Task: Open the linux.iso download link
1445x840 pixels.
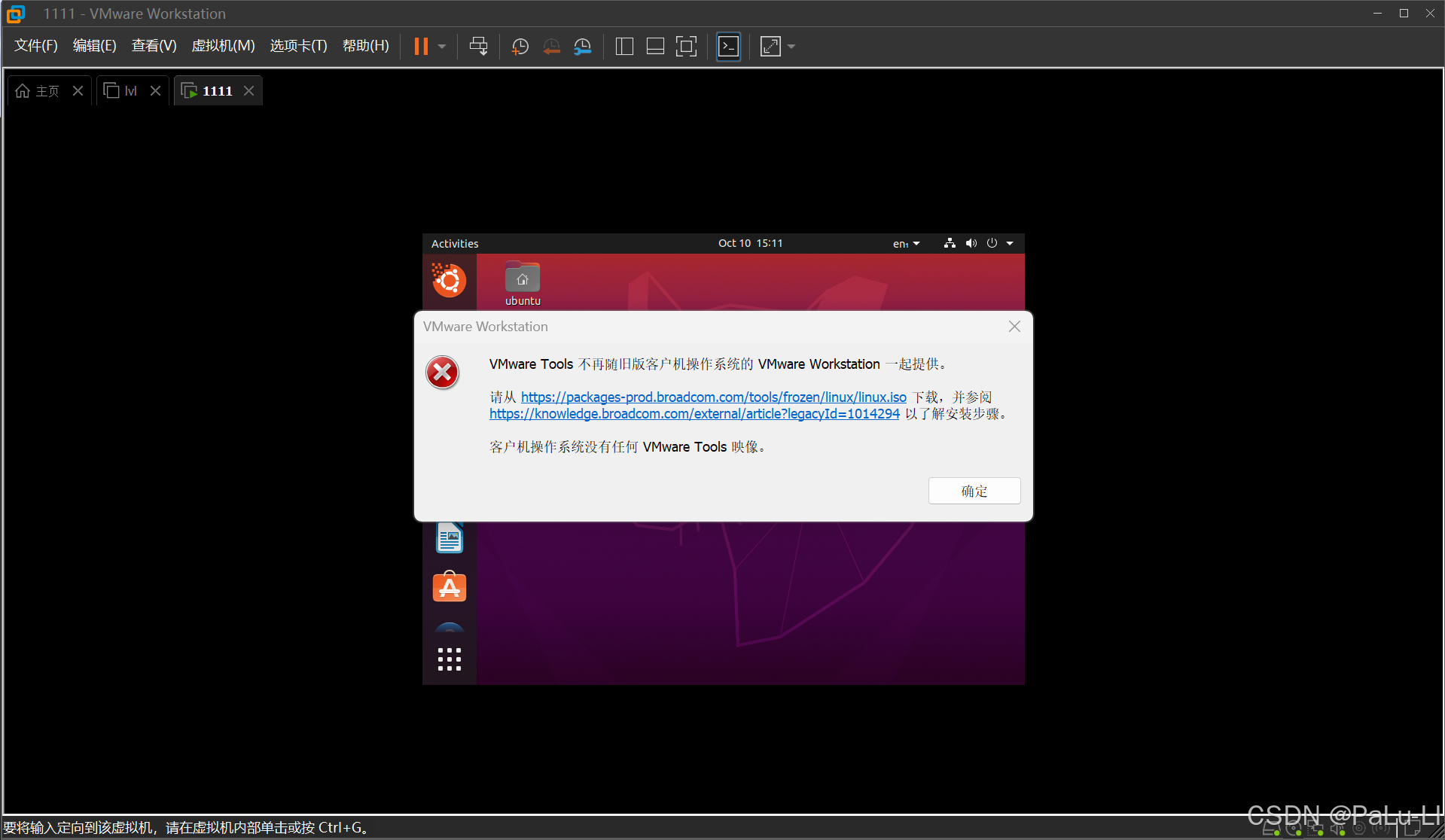Action: 713,397
